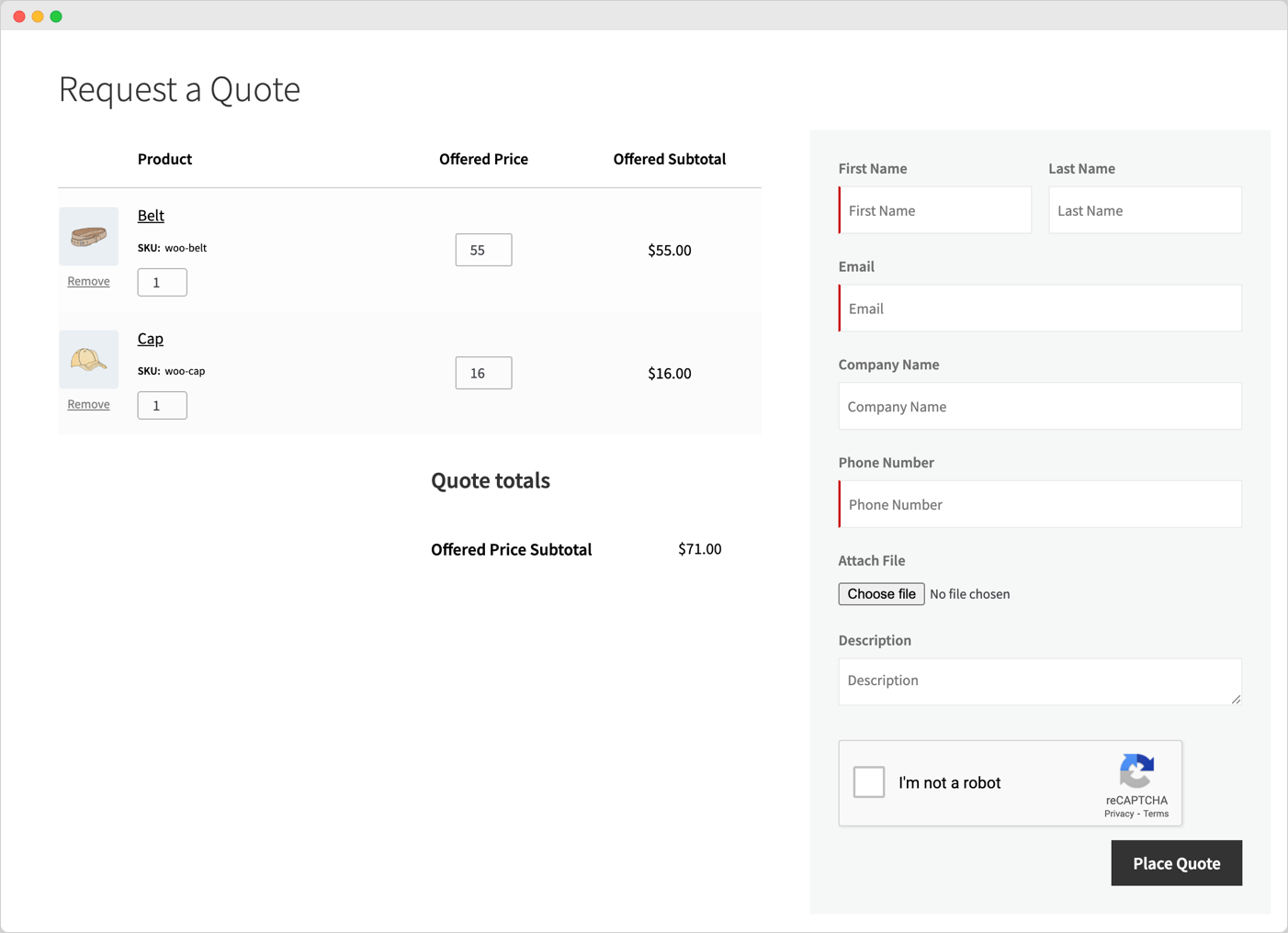
Task: Open the reCAPTCHA Terms link
Action: click(x=1155, y=814)
